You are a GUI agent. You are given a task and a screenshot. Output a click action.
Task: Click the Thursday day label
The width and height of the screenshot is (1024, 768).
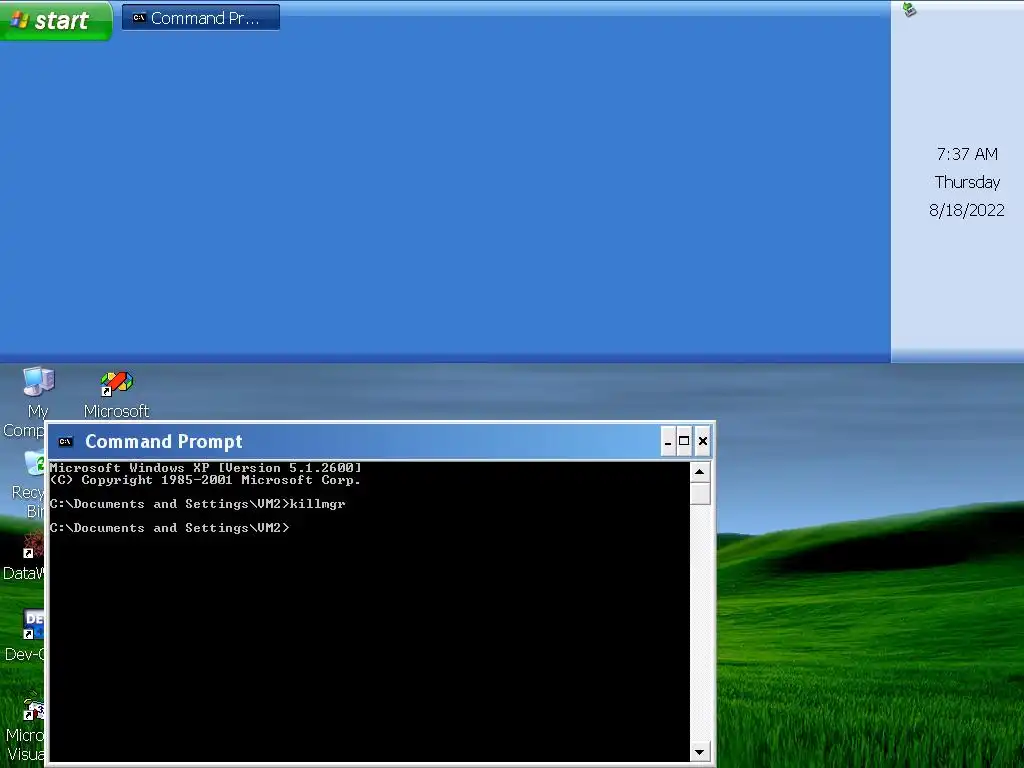coord(967,182)
